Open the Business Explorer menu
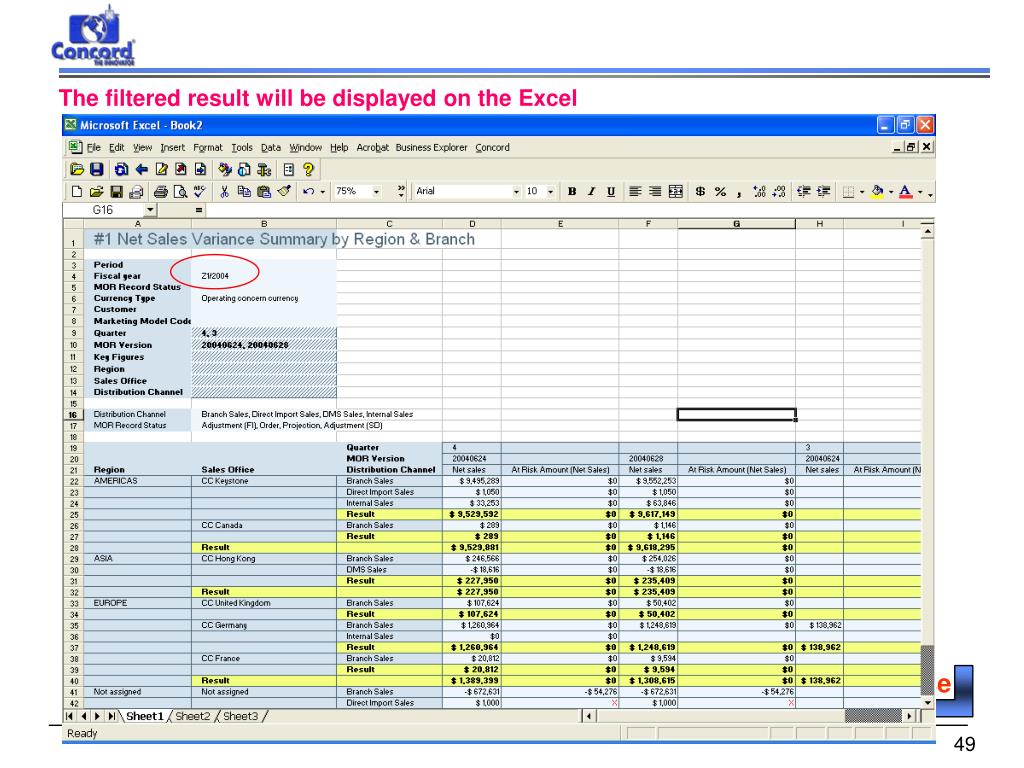This screenshot has width=1024, height=768. pos(431,148)
